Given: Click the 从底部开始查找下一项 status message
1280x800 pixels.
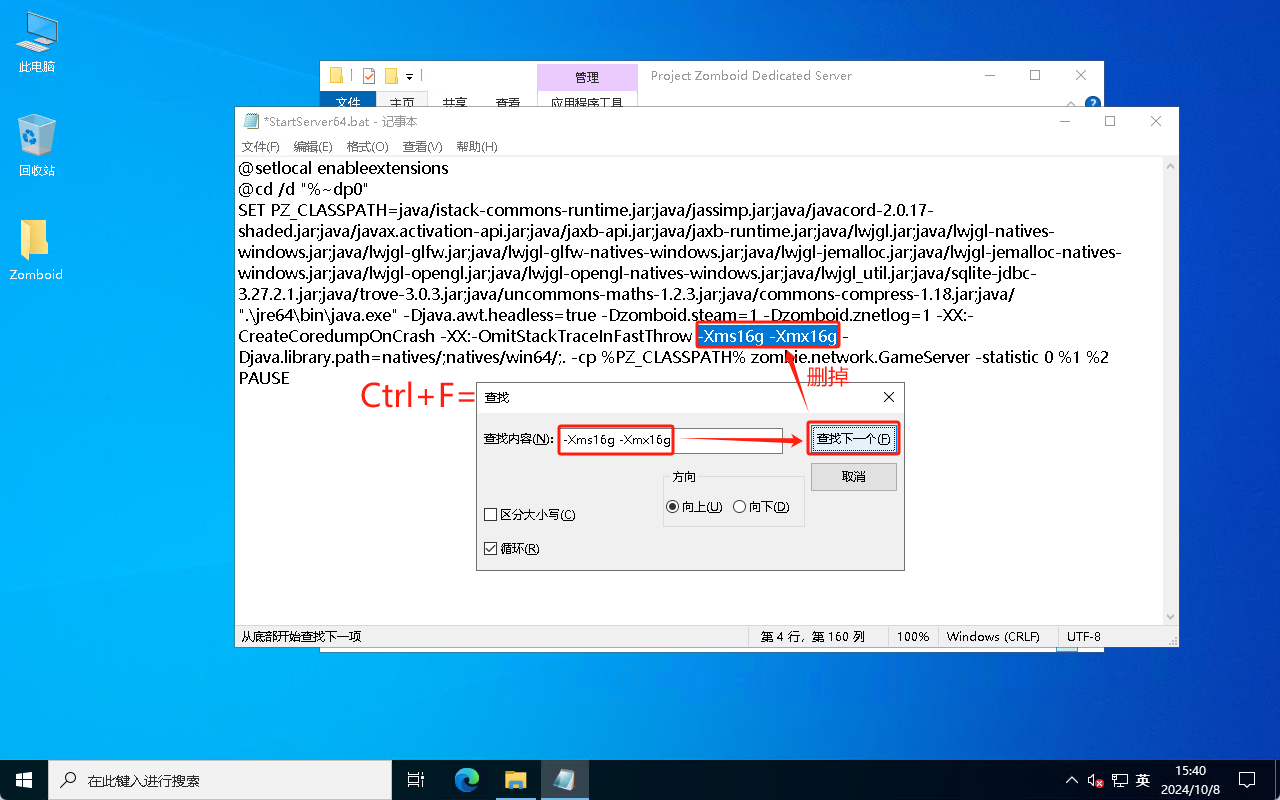Looking at the screenshot, I should (x=301, y=636).
